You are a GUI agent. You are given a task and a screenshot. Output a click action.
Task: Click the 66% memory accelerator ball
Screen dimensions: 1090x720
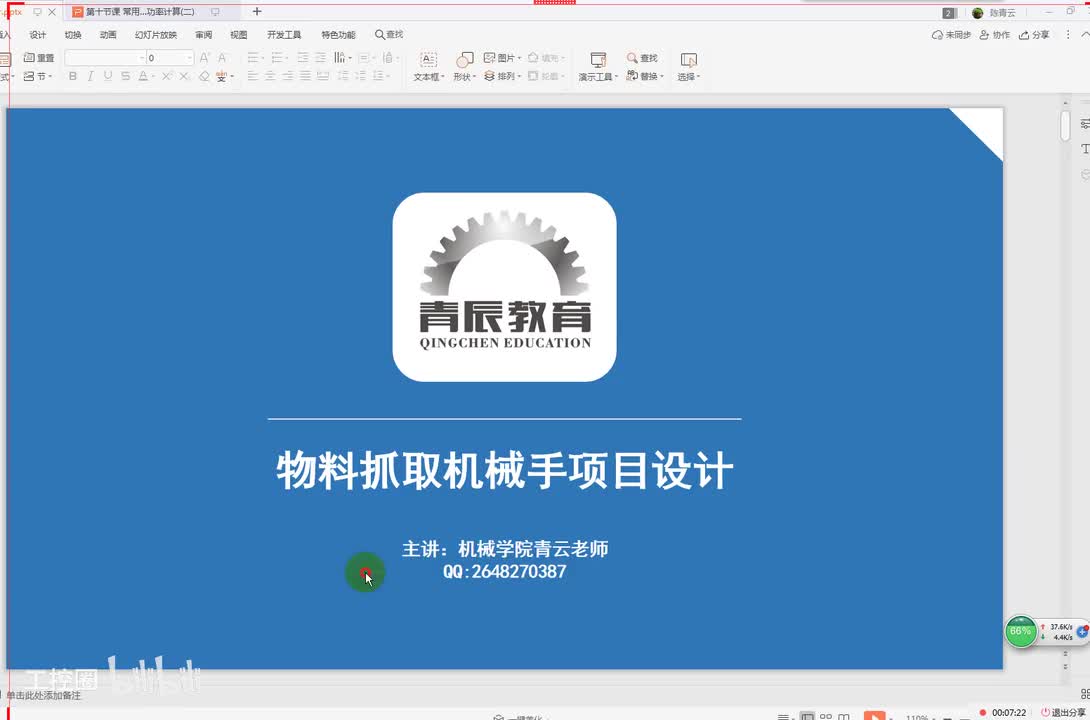(1020, 632)
